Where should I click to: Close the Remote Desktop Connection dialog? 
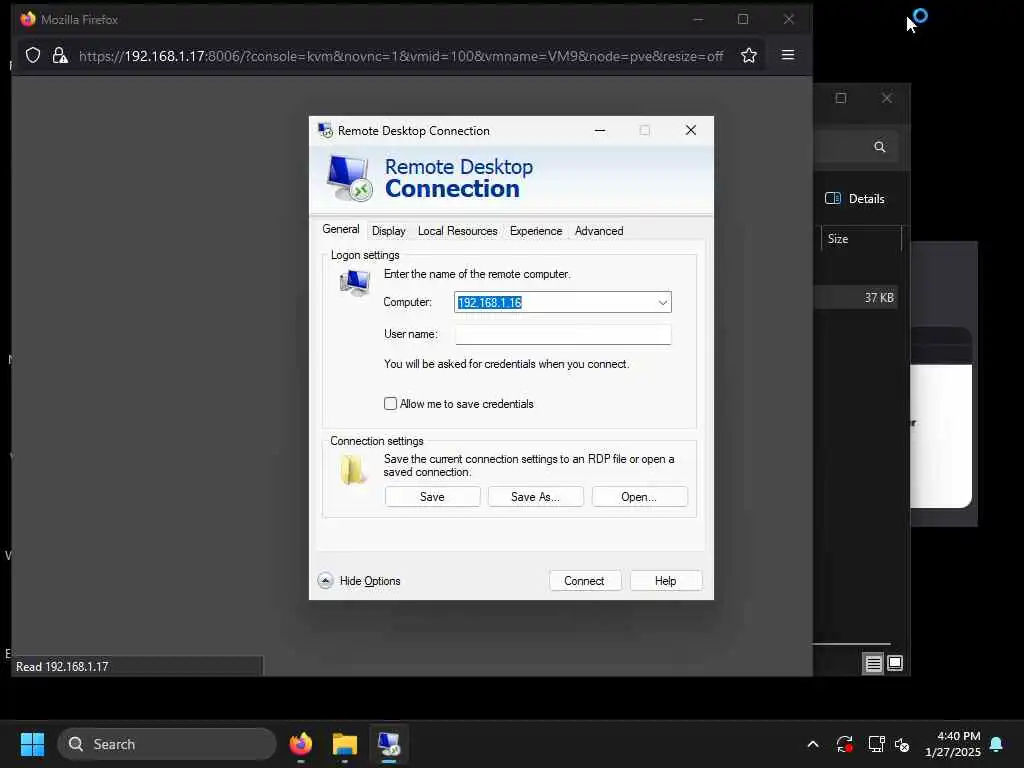[x=691, y=130]
